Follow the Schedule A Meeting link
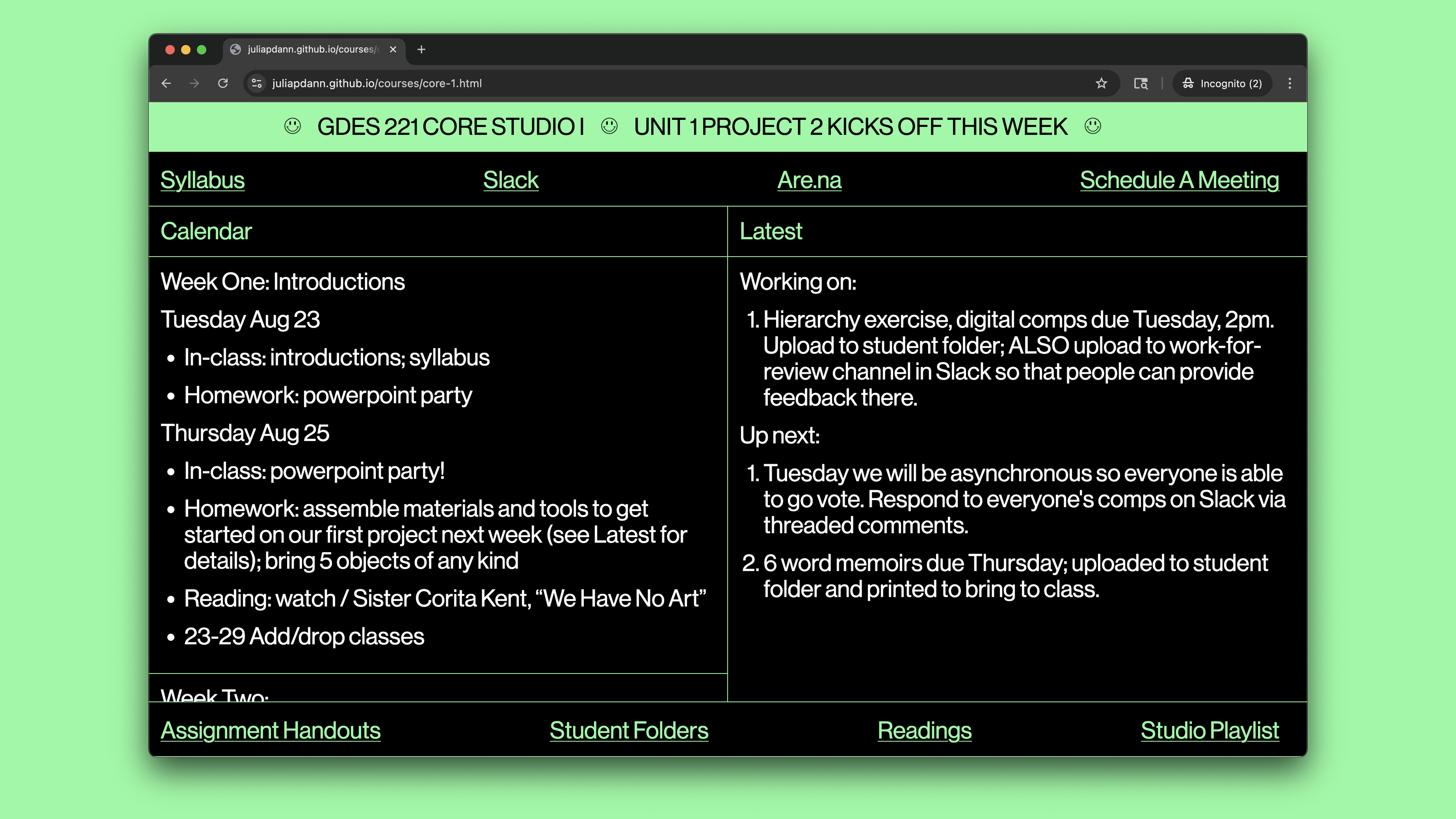 point(1179,180)
